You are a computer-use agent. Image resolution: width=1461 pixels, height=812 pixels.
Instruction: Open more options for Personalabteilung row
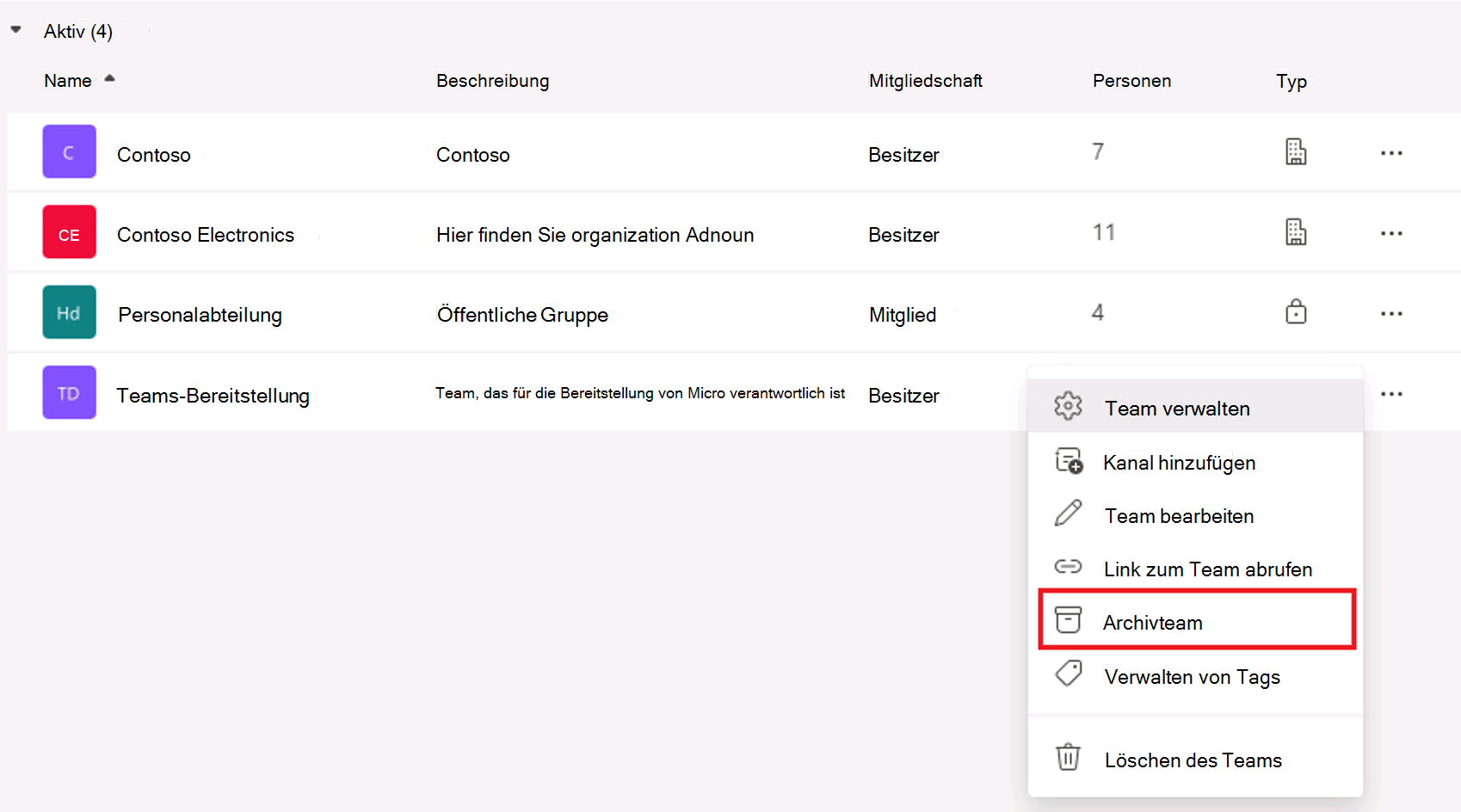click(x=1391, y=314)
